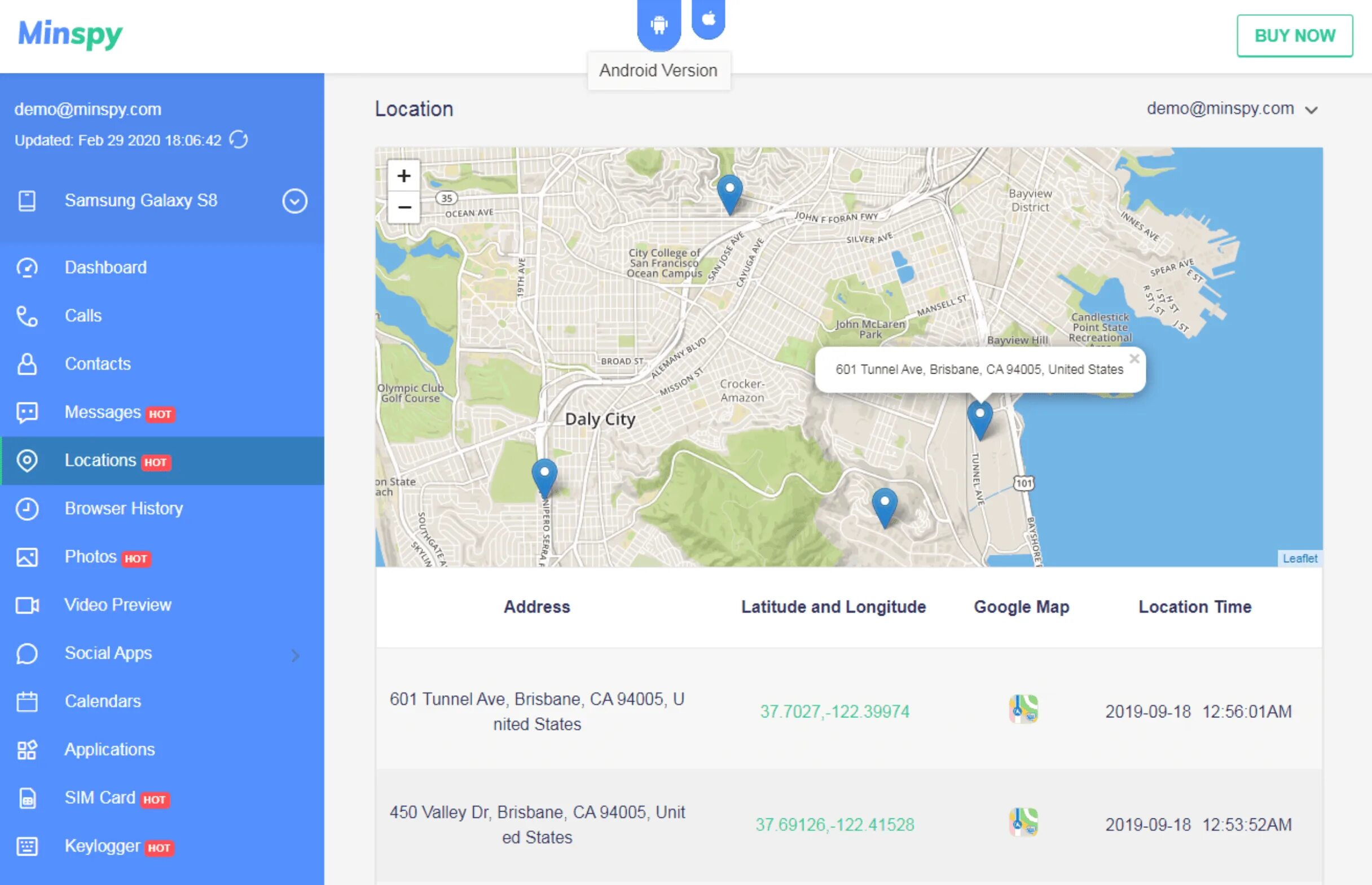Viewport: 1372px width, 885px height.
Task: Click the zoom in map control
Action: (x=403, y=177)
